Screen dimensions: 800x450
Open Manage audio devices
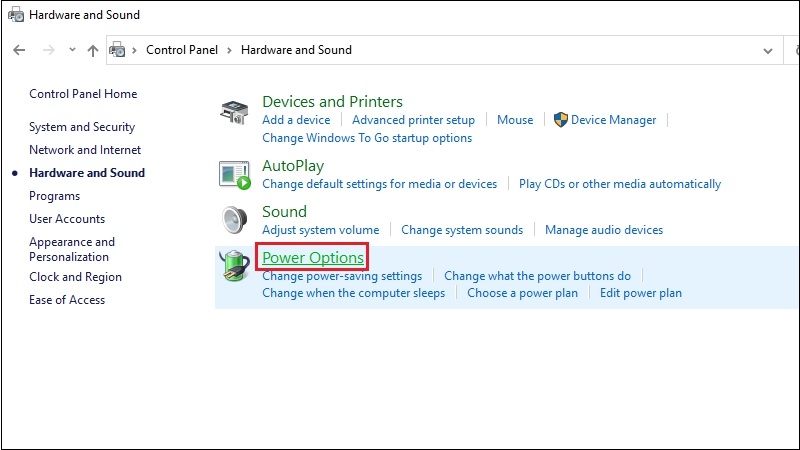pyautogui.click(x=604, y=230)
